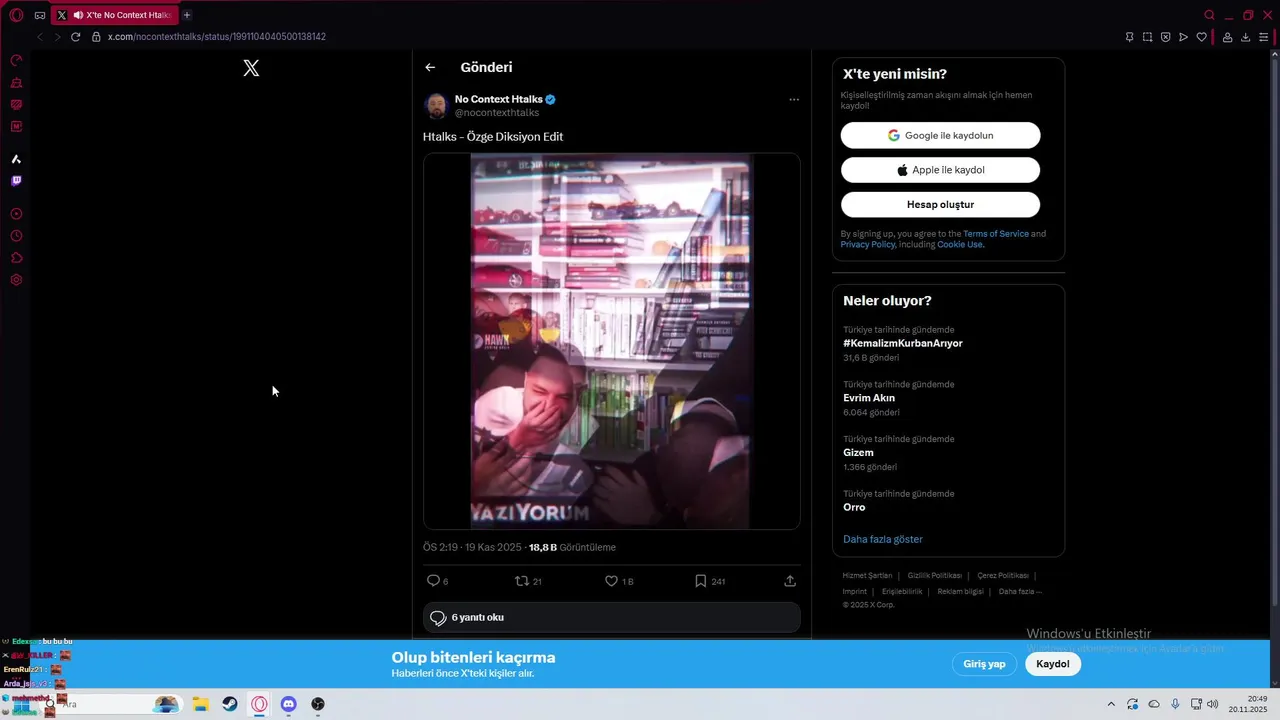Viewport: 1280px width, 720px height.
Task: Click Google ile kaydolun button
Action: tap(940, 135)
